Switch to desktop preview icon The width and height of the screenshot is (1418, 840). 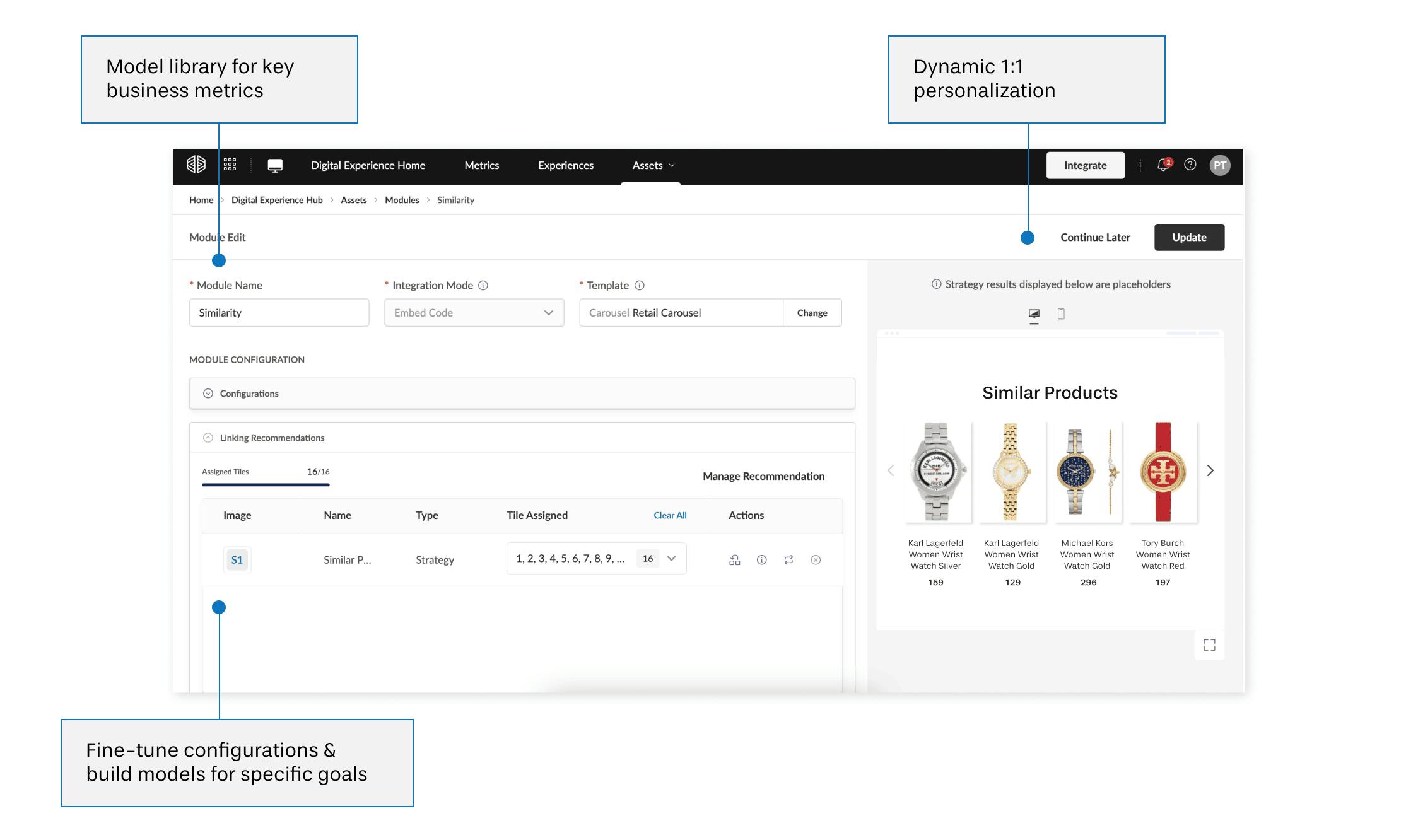point(1034,313)
